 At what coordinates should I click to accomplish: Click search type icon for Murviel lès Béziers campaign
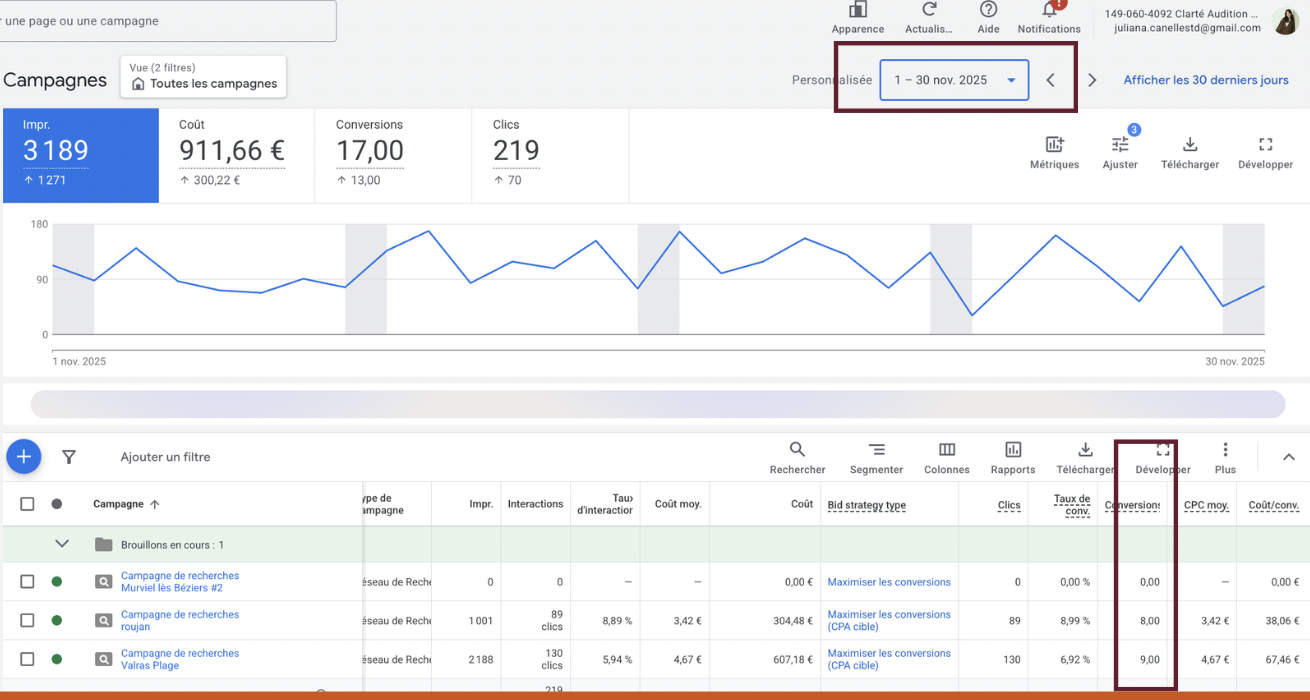point(103,581)
